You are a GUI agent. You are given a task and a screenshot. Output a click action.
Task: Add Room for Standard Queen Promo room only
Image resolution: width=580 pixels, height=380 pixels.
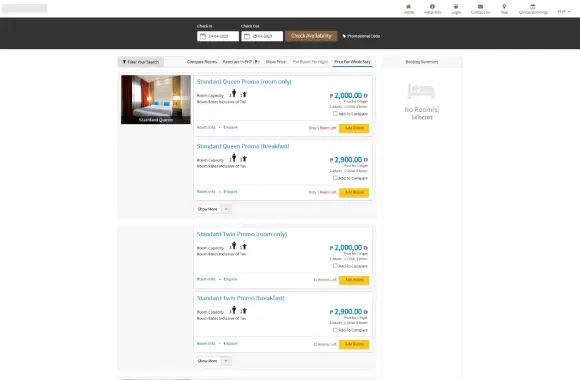[x=354, y=128]
